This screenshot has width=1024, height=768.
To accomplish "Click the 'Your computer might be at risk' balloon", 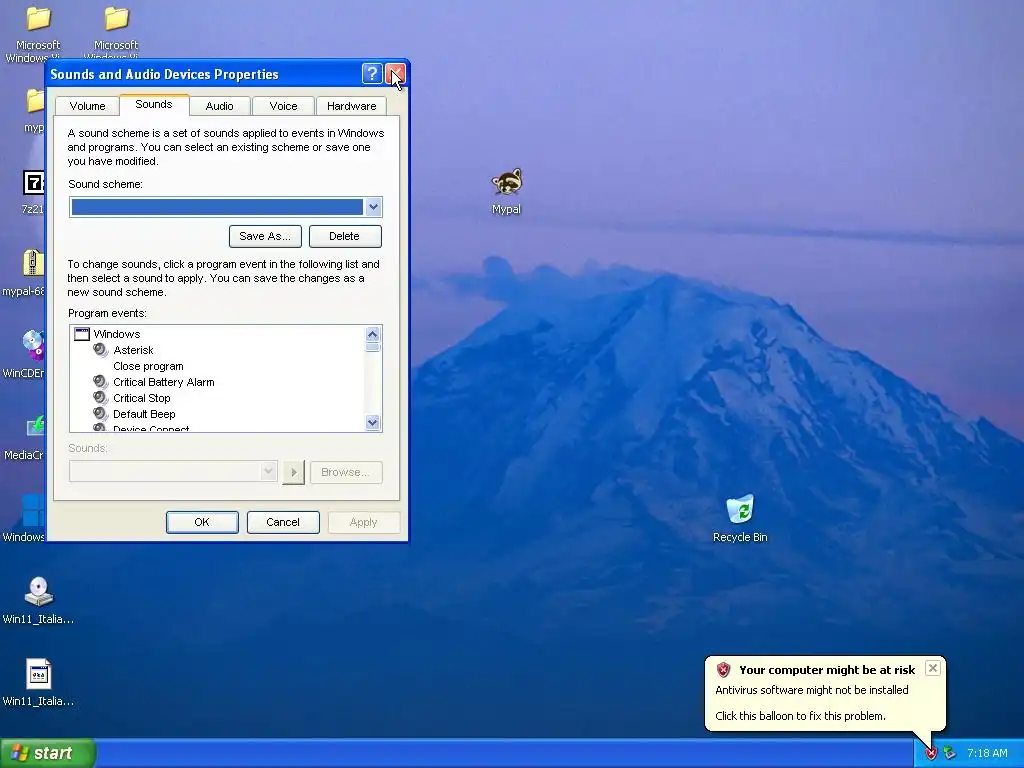I will click(x=825, y=693).
